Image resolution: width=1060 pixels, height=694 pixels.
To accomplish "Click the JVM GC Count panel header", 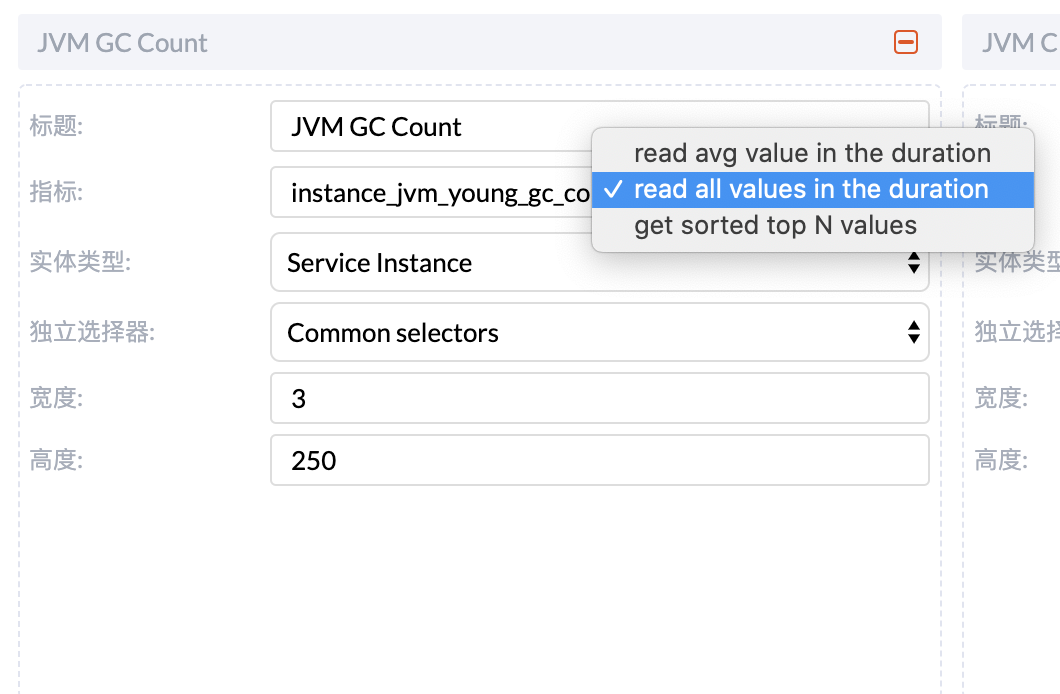I will [479, 42].
